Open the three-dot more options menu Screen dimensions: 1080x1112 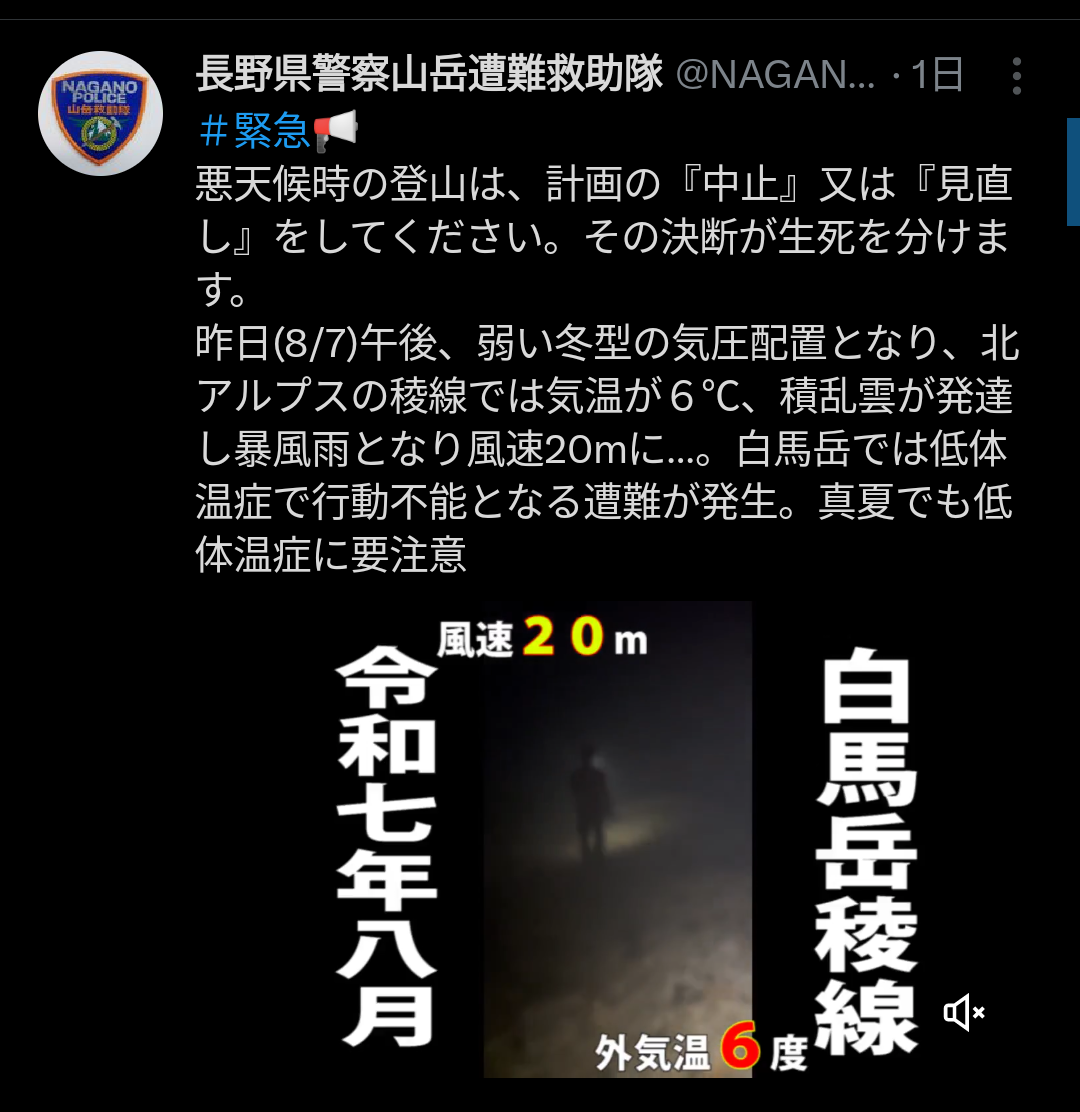coord(1016,76)
